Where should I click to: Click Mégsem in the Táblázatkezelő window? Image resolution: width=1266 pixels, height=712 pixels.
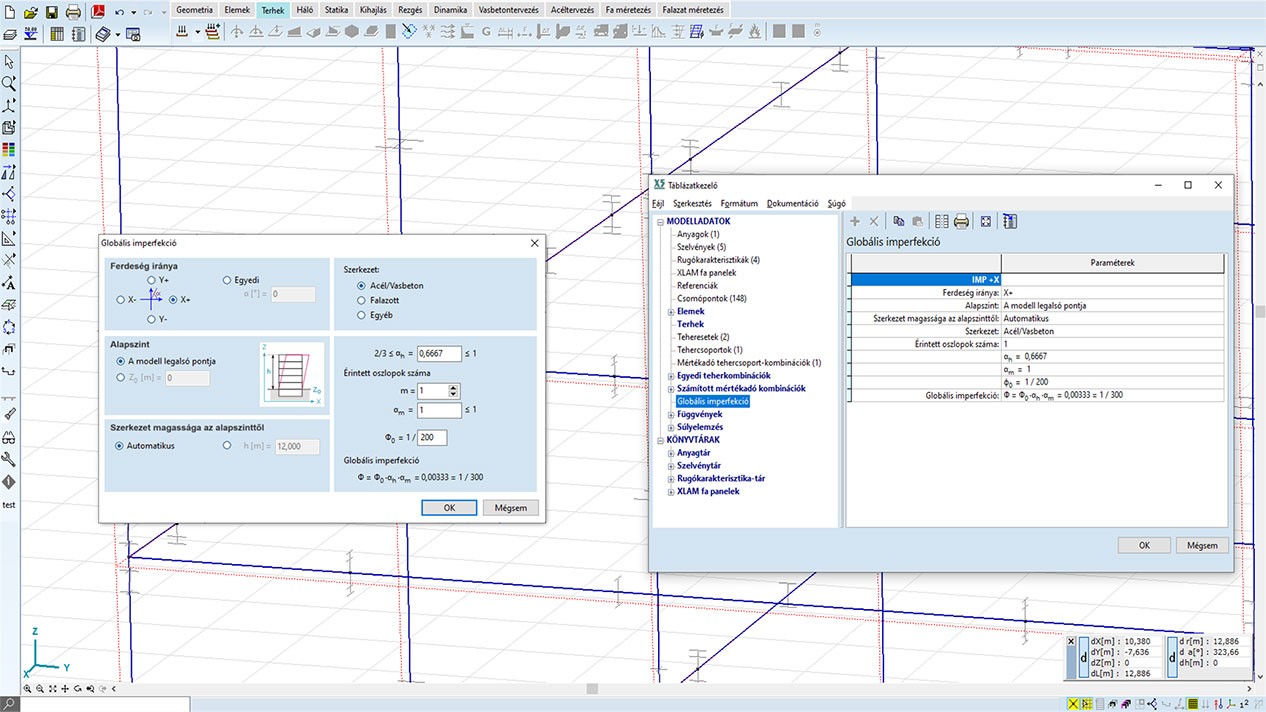click(1203, 545)
